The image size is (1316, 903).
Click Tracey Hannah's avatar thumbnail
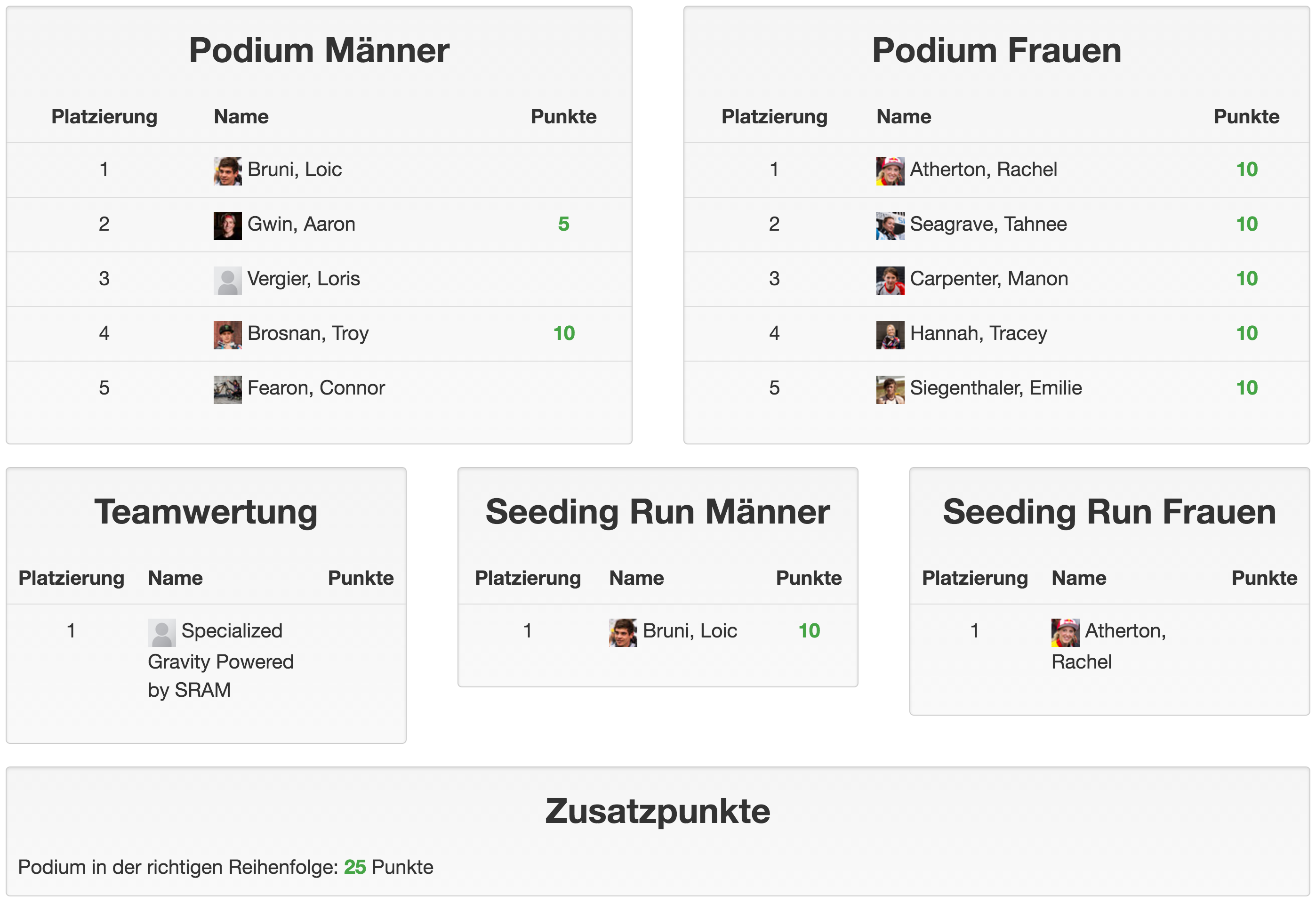[890, 335]
